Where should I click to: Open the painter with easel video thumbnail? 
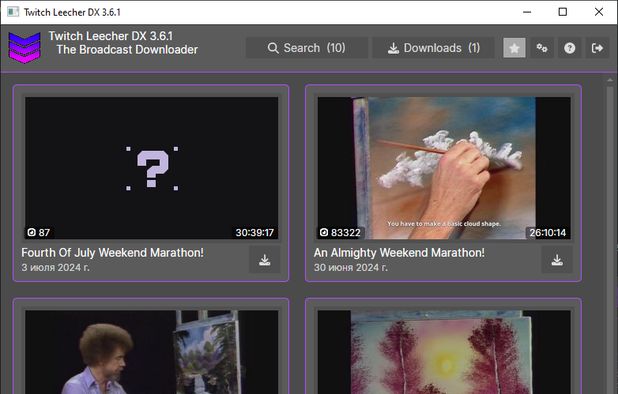pos(151,352)
